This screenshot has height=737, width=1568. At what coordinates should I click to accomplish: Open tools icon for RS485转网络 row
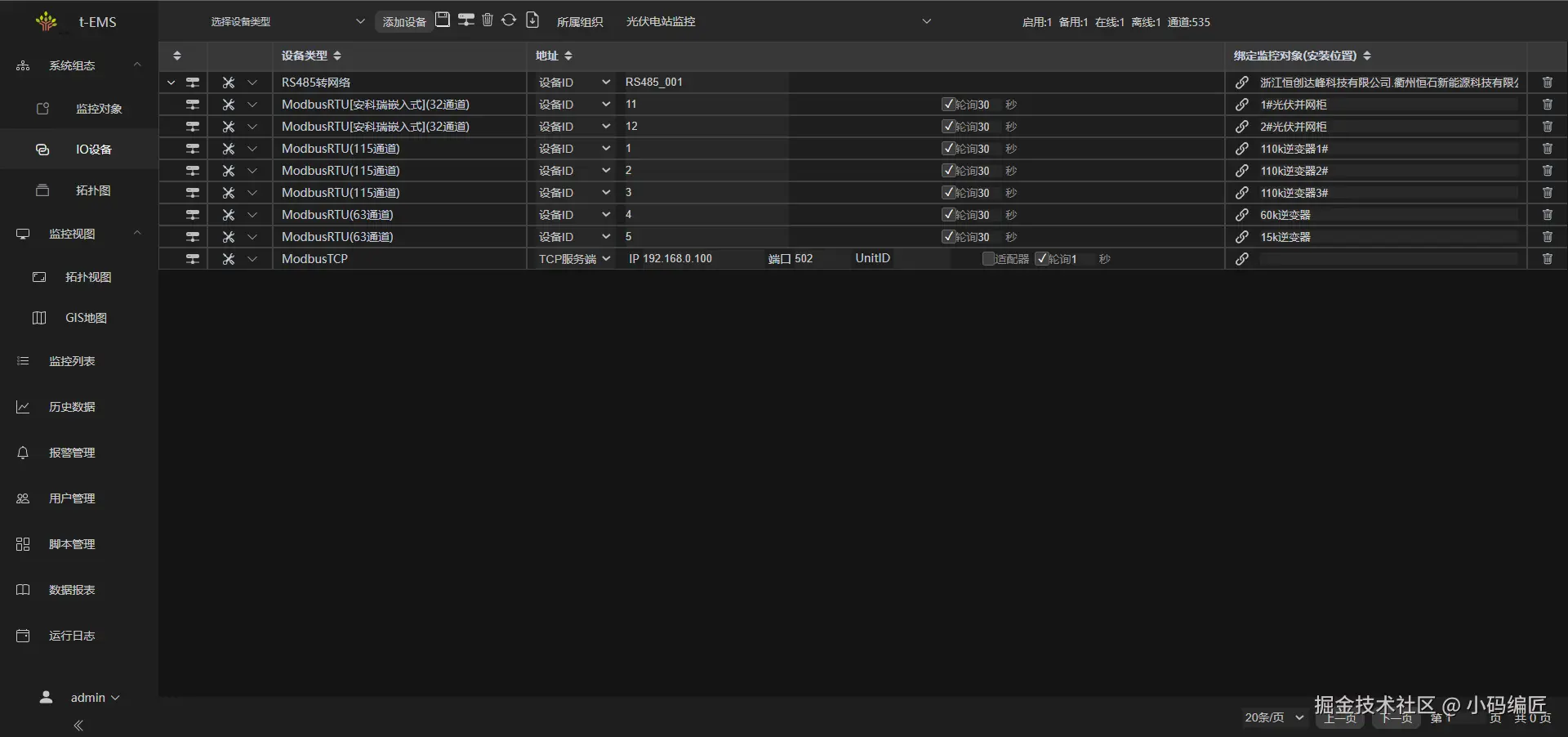tap(229, 83)
